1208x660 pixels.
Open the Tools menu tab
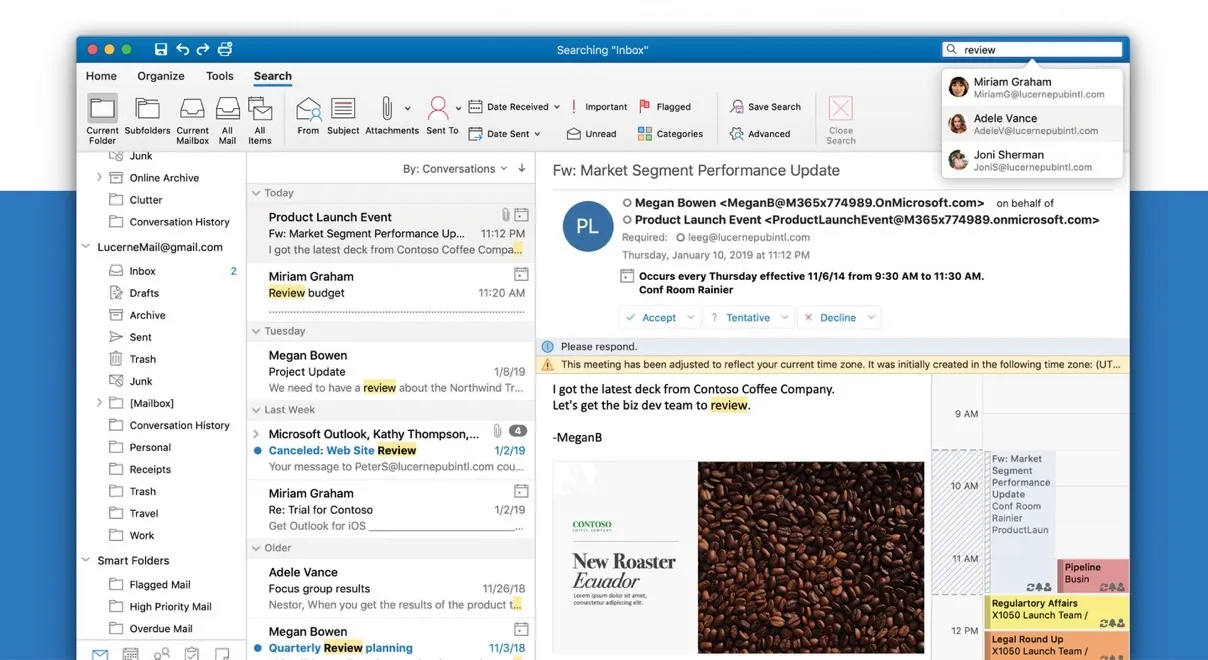point(220,76)
